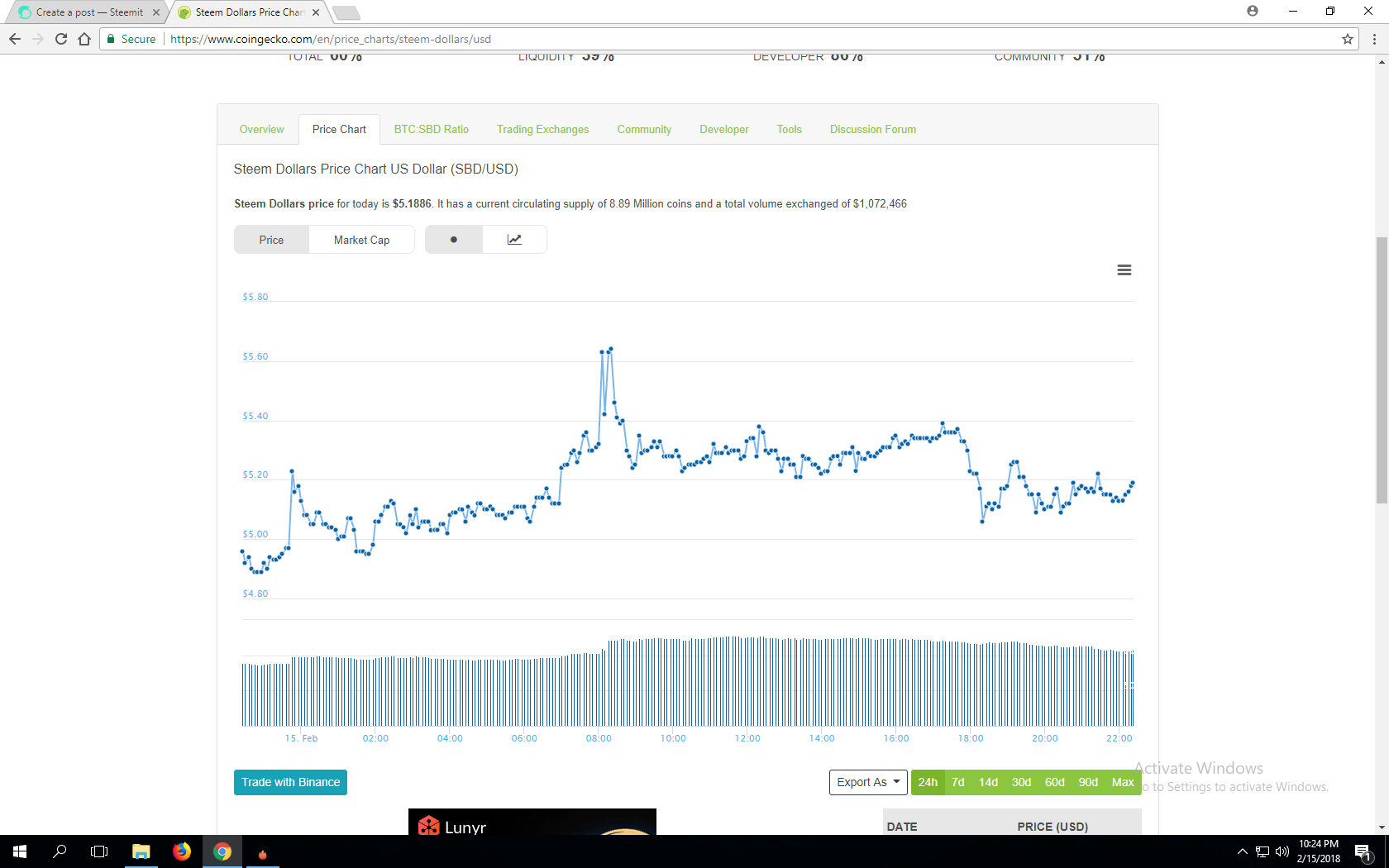Launch File Explorer from taskbar

point(141,851)
